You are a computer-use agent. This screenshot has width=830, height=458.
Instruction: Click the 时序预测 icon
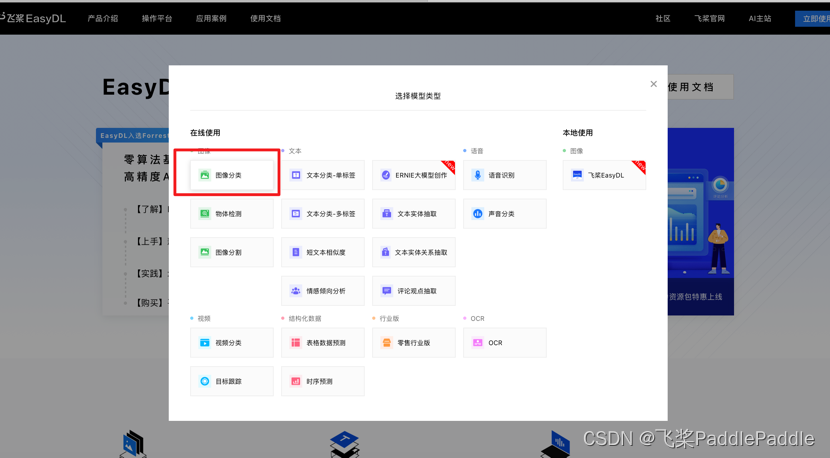(x=296, y=381)
